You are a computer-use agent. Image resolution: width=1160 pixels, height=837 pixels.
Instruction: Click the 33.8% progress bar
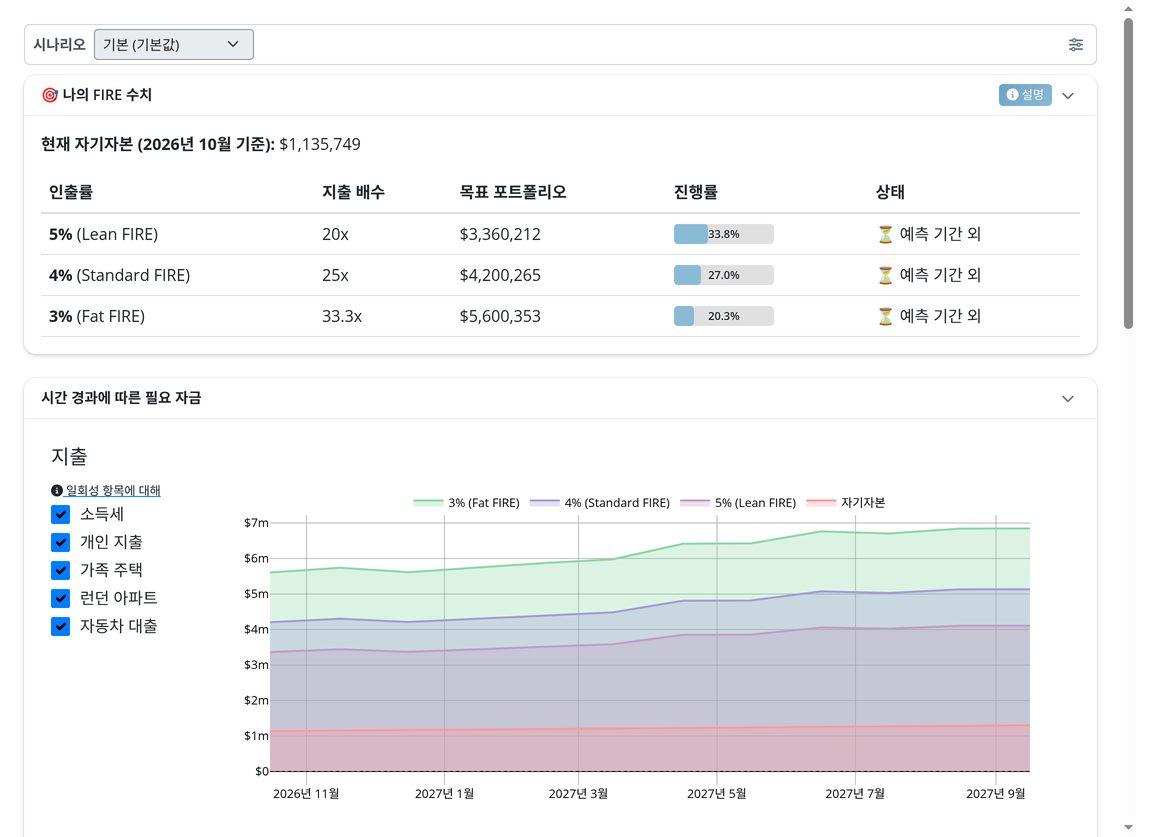click(x=724, y=234)
